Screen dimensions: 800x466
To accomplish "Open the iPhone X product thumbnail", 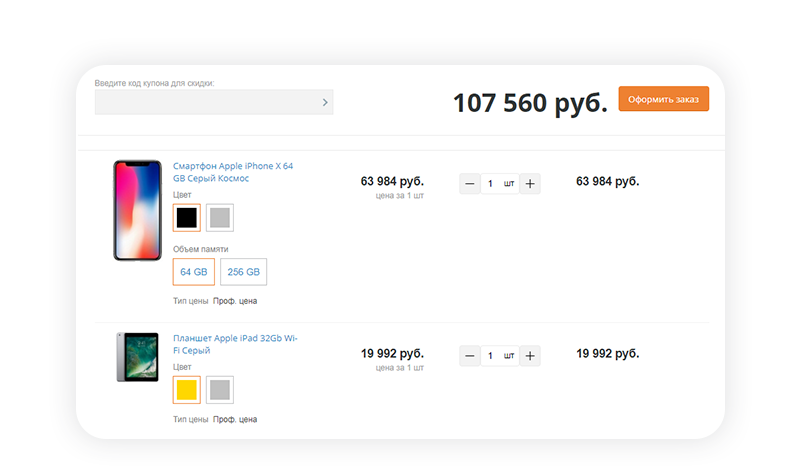I will coord(137,210).
